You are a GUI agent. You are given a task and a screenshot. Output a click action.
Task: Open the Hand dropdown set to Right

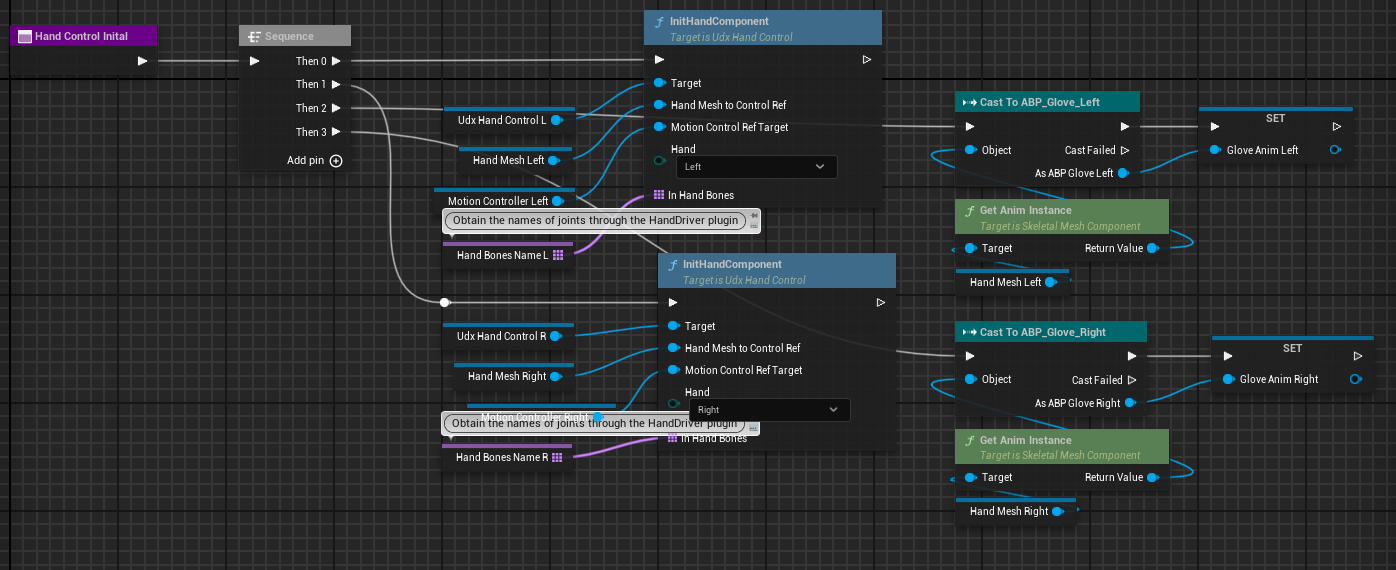click(x=769, y=410)
